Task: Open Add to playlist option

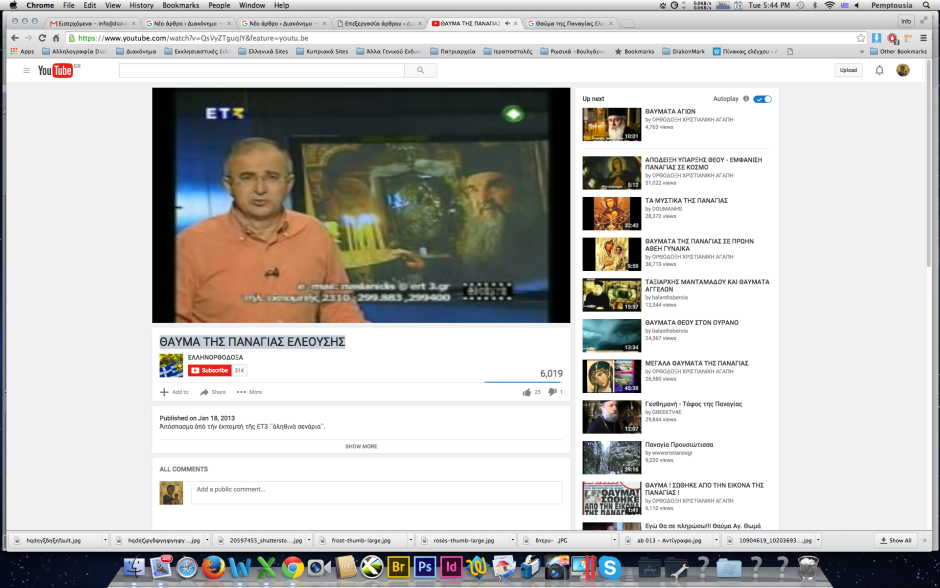Action: click(x=174, y=392)
